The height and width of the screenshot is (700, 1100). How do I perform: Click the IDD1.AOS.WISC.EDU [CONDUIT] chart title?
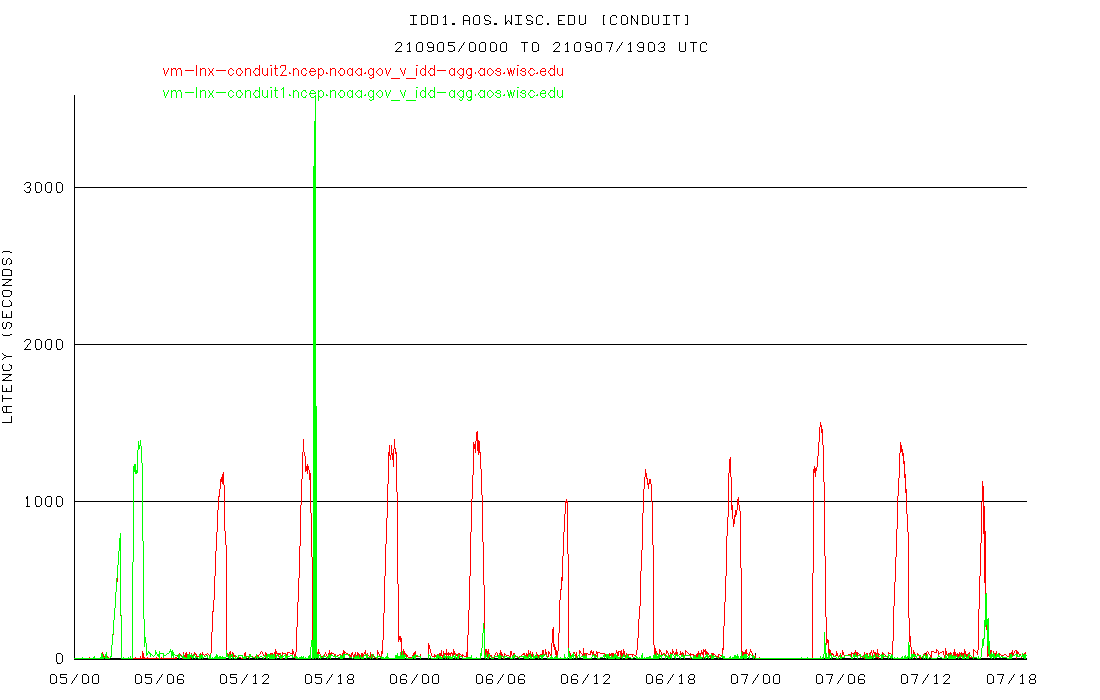[549, 20]
